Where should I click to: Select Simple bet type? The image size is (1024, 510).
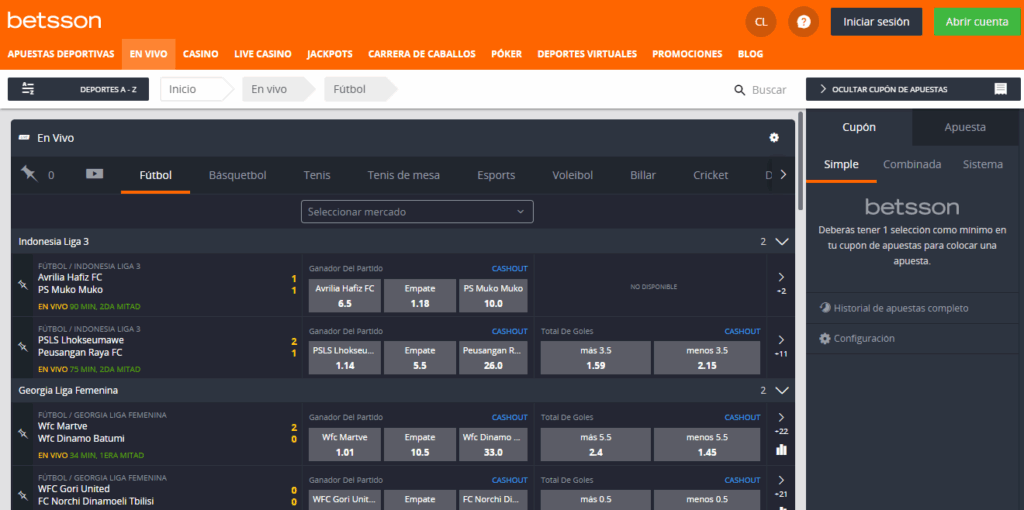(841, 165)
